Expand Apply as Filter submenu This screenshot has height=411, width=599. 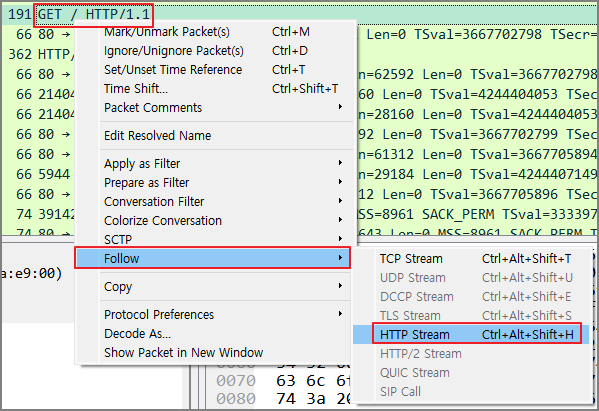[214, 163]
